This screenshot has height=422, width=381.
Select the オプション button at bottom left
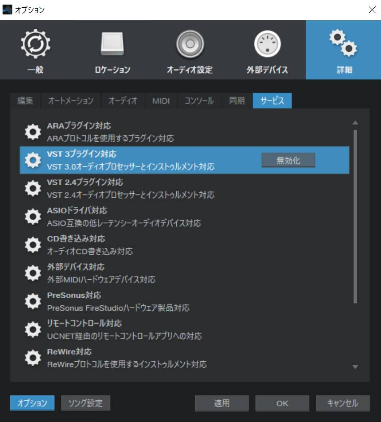point(32,403)
